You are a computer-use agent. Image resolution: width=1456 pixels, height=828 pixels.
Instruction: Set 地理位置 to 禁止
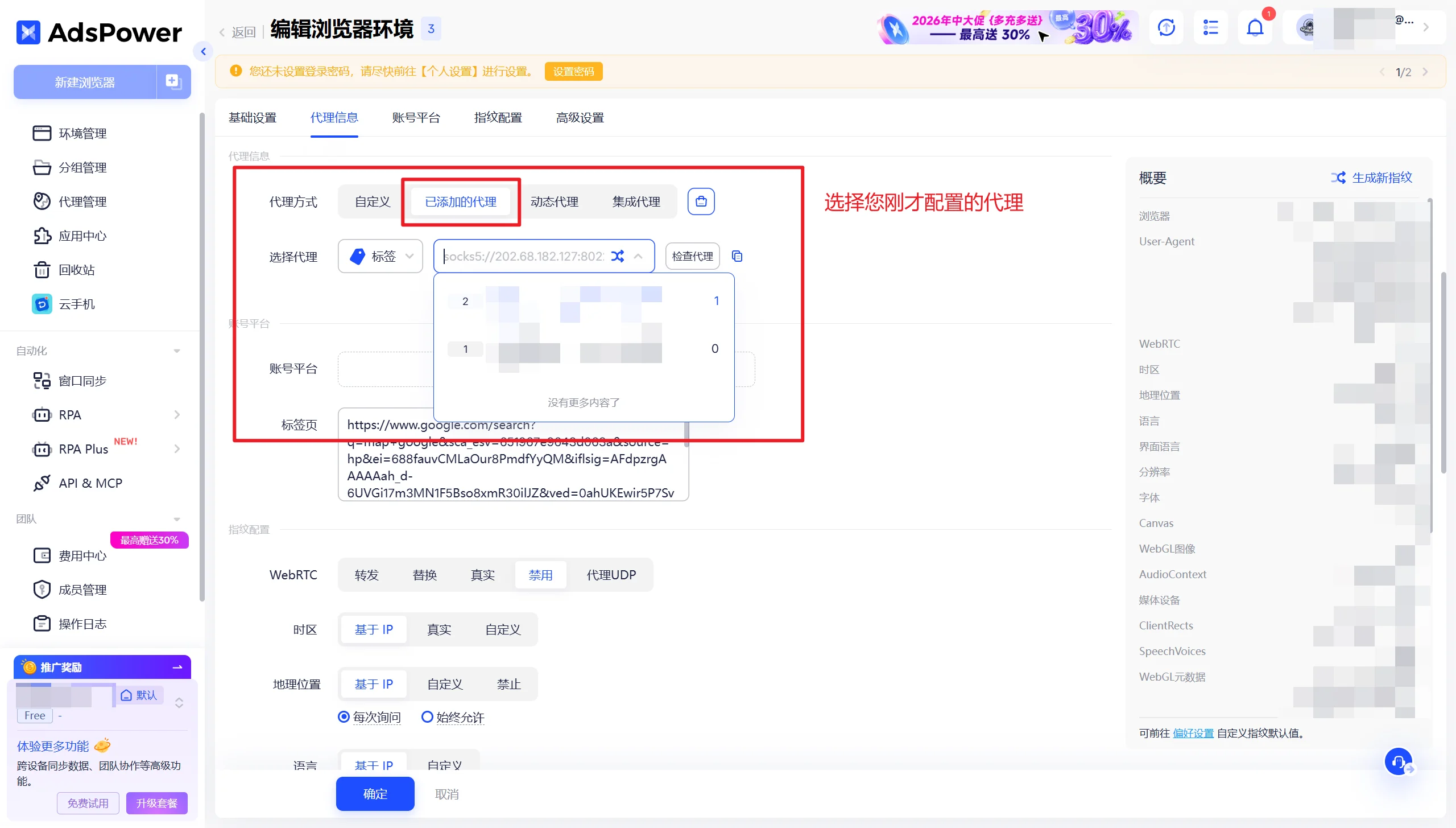pyautogui.click(x=508, y=684)
